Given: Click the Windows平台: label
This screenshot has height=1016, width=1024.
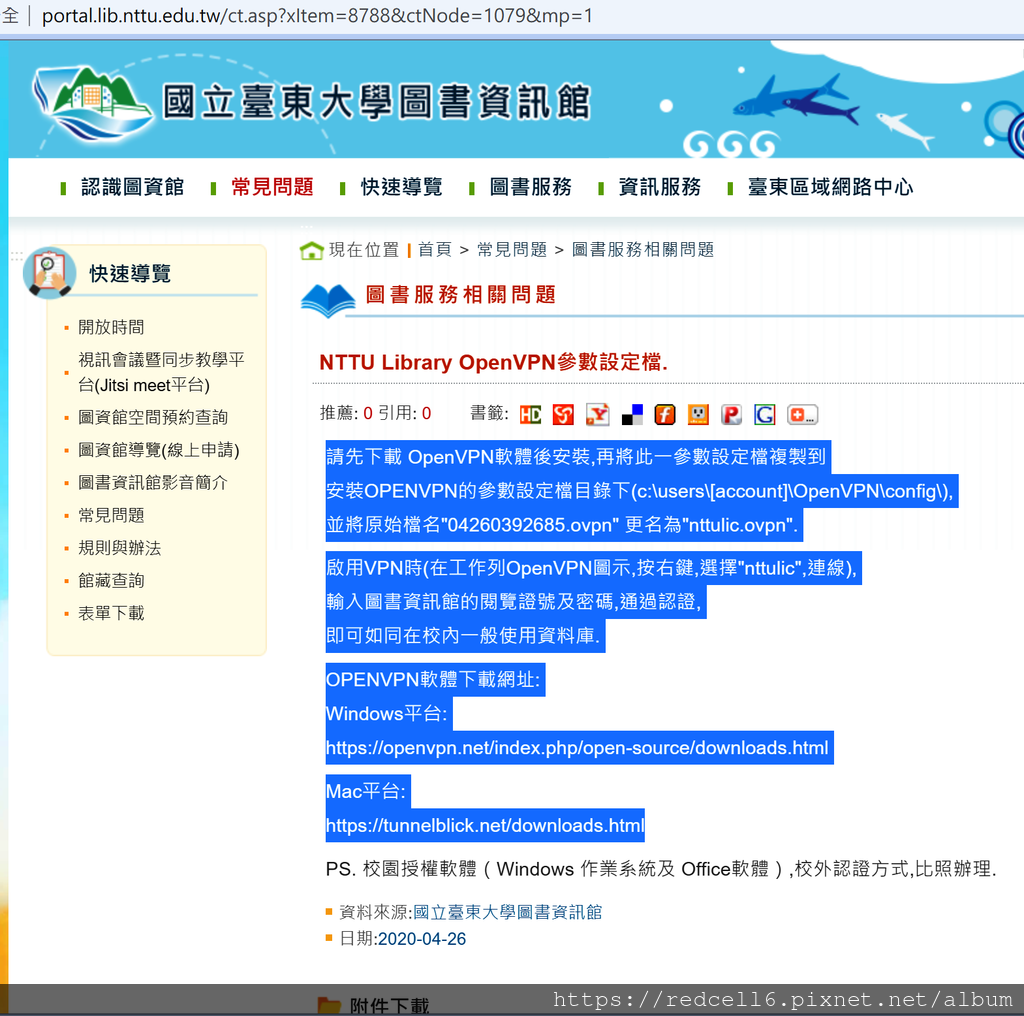Looking at the screenshot, I should 387,714.
